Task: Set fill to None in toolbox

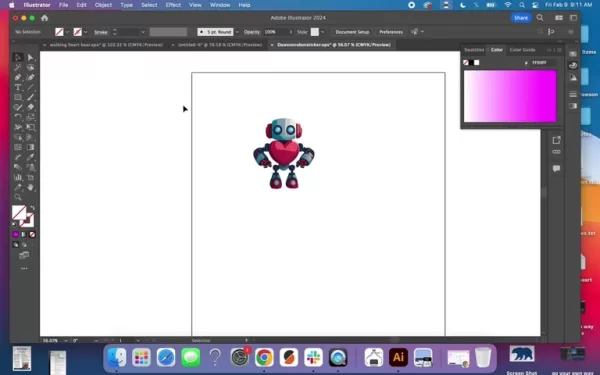Action: coord(32,235)
